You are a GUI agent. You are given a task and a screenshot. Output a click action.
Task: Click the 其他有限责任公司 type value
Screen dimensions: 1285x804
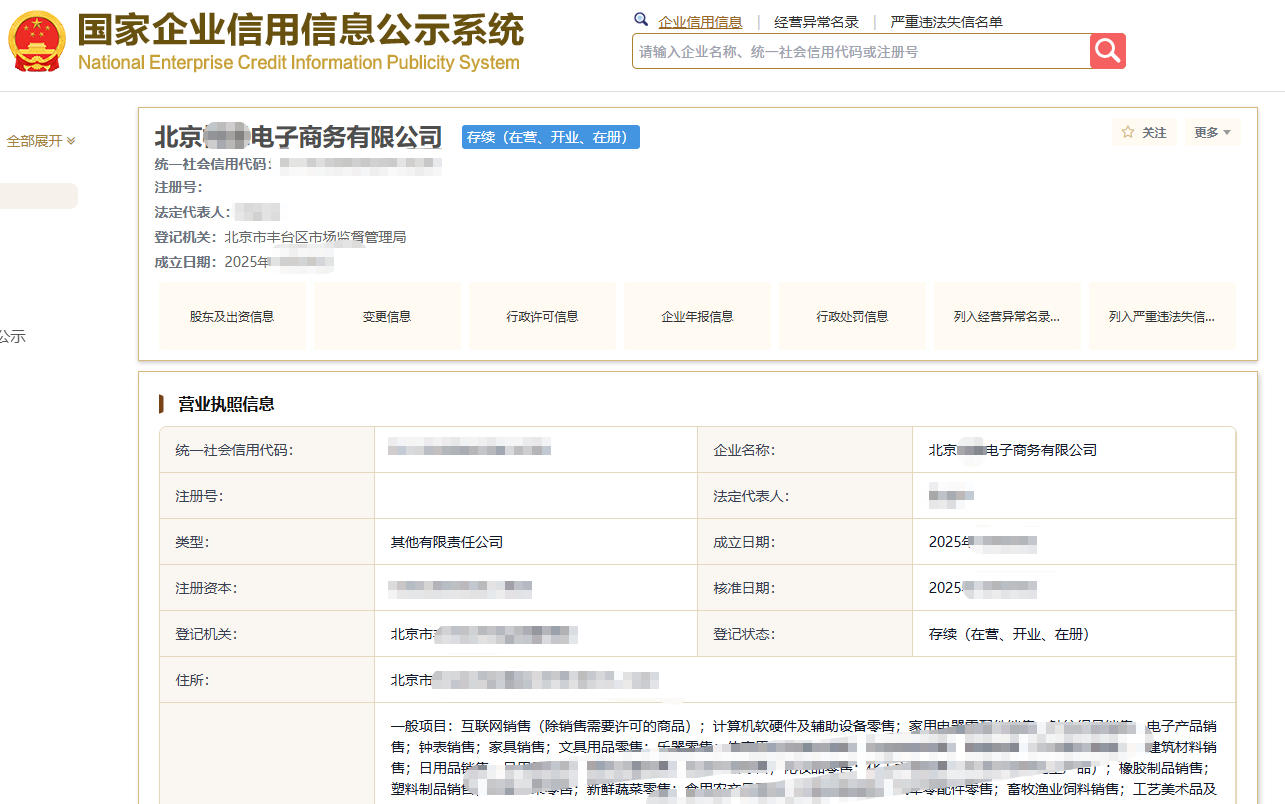tap(447, 542)
